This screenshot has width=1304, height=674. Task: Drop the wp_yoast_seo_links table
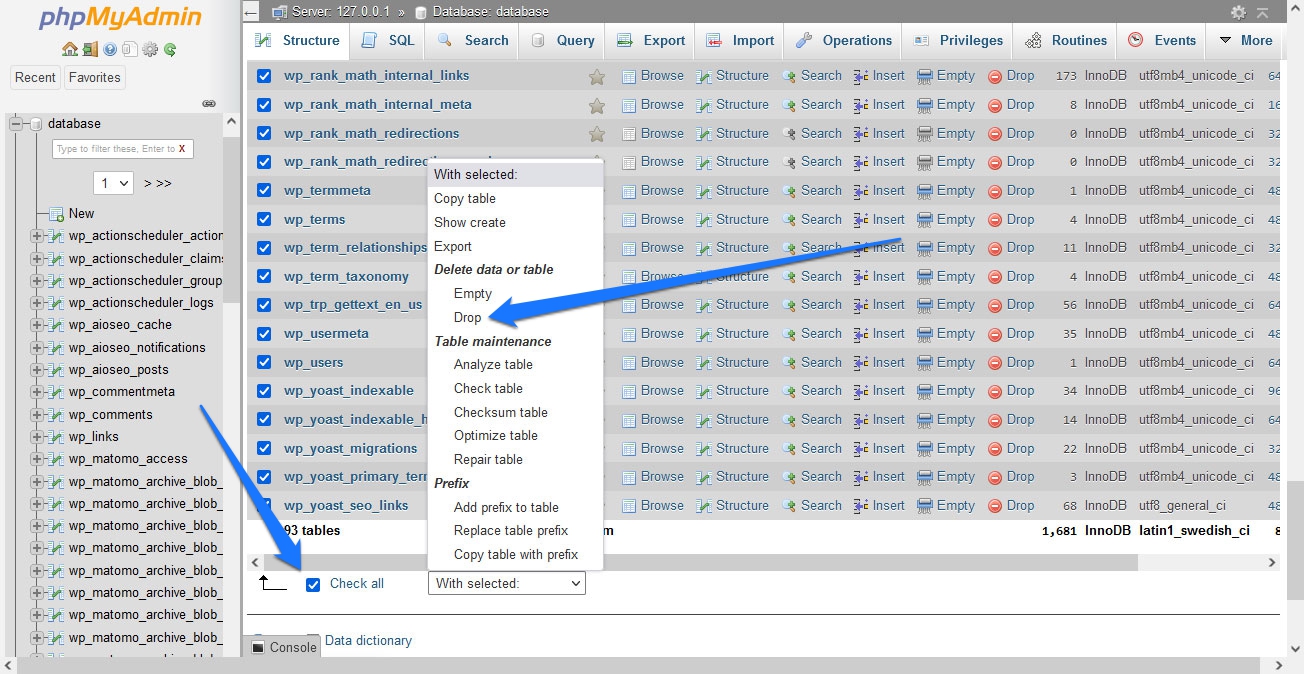point(1011,505)
